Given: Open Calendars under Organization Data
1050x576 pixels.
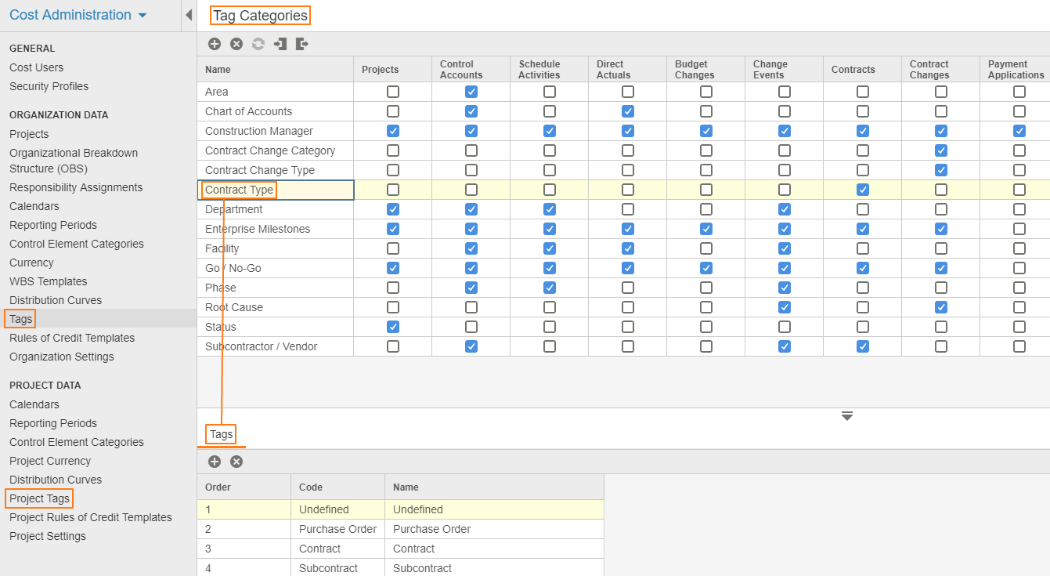Looking at the screenshot, I should 34,206.
